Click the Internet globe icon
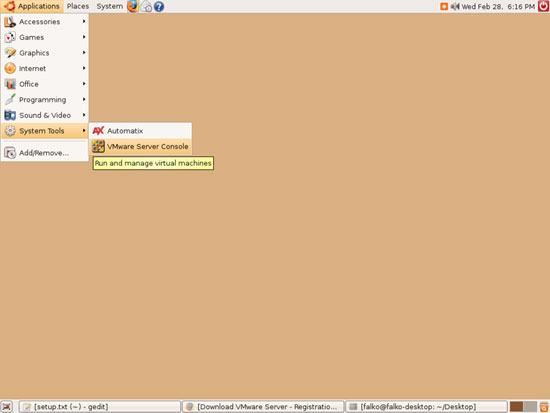Image resolution: width=550 pixels, height=413 pixels. point(10,68)
